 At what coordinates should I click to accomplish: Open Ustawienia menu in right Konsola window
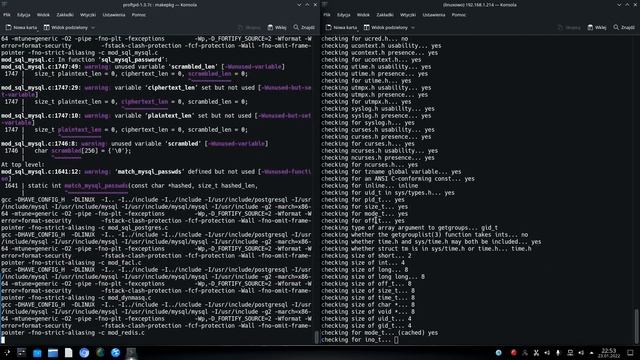tap(434, 15)
